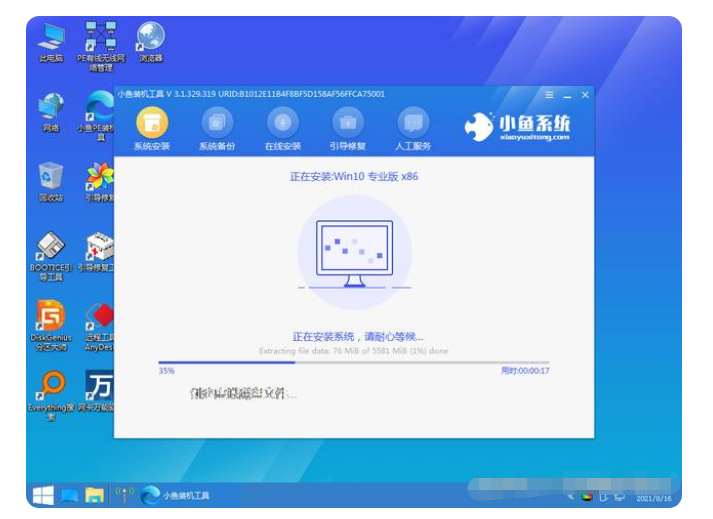Select the 小鱼PE装机工具 desktop icon

(96, 116)
